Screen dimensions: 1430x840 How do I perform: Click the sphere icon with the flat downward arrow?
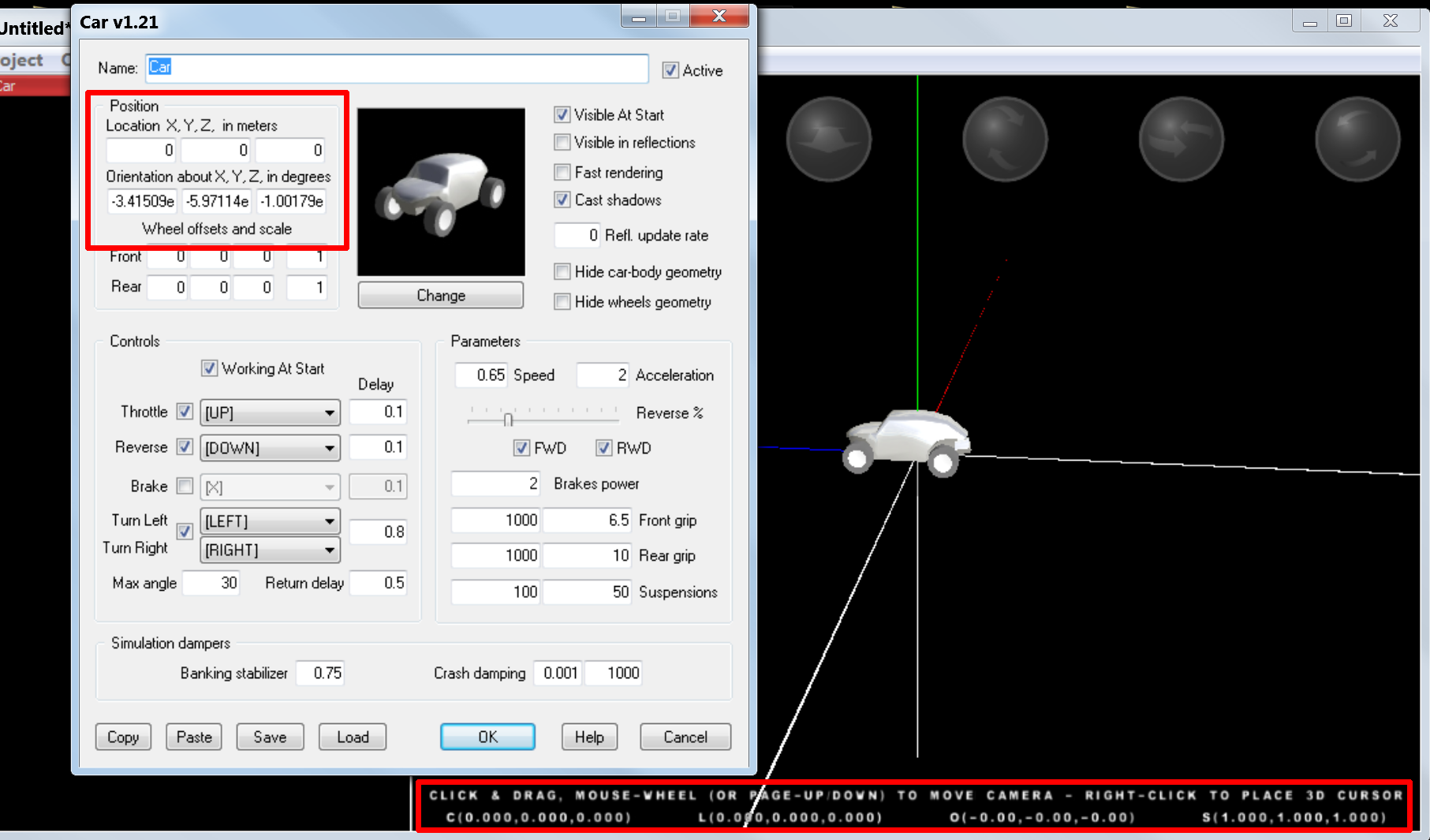(828, 140)
